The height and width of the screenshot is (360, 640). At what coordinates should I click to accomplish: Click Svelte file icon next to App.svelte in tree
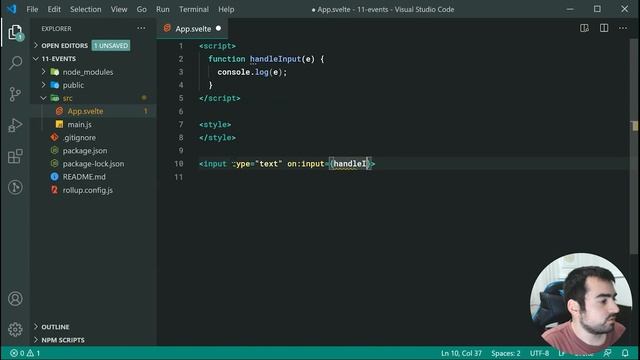click(x=60, y=111)
